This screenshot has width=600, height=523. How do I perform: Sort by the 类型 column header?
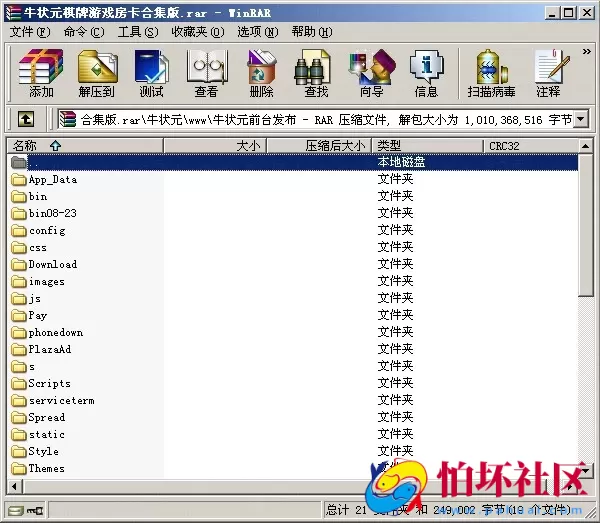click(427, 146)
